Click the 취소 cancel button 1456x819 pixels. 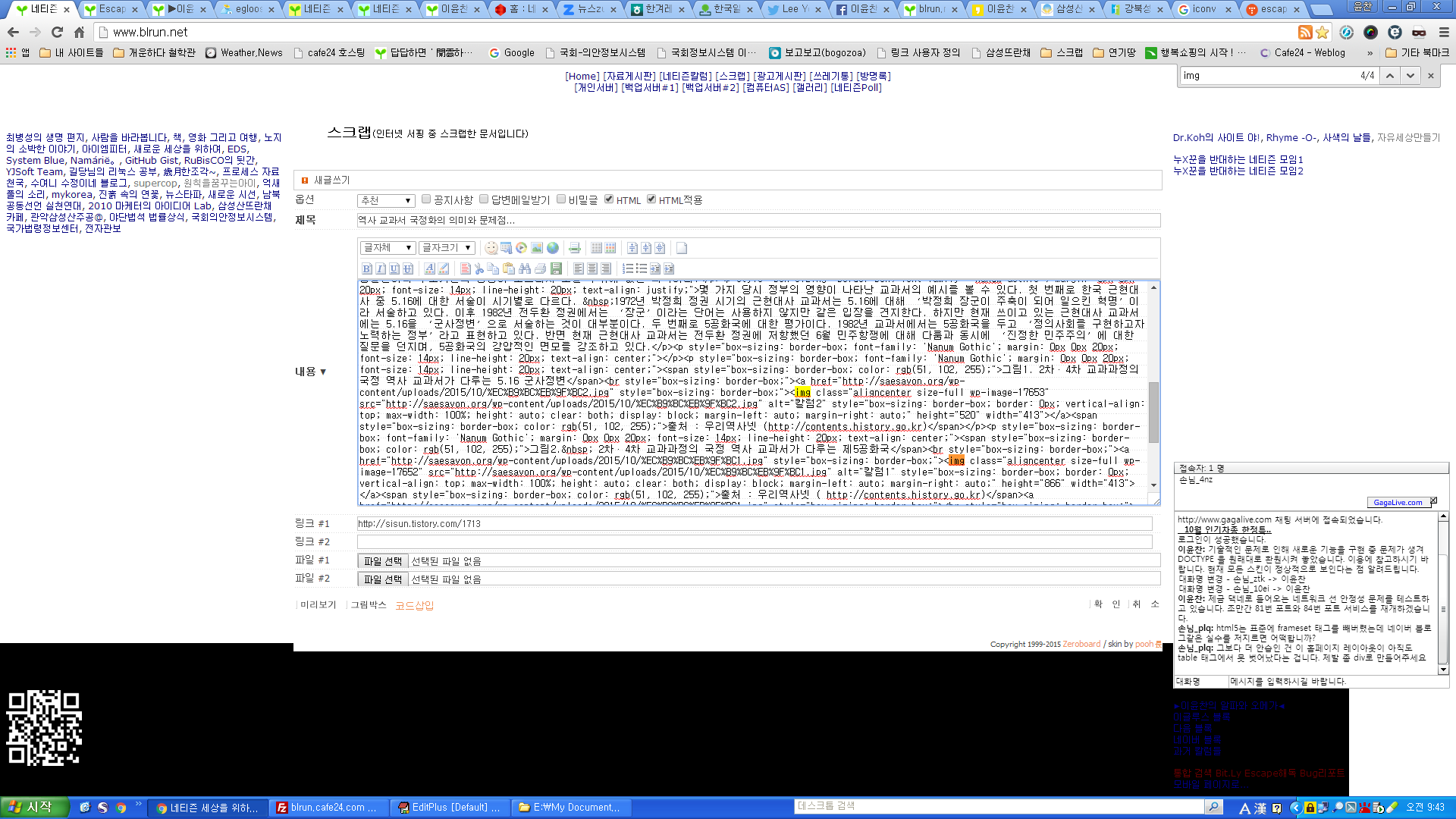coord(1146,604)
